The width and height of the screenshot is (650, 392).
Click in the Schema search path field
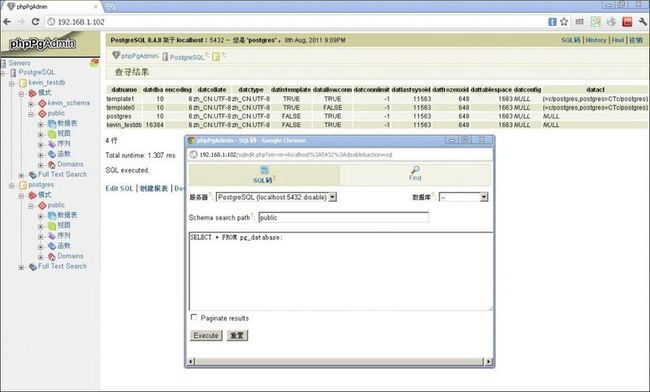click(x=344, y=218)
